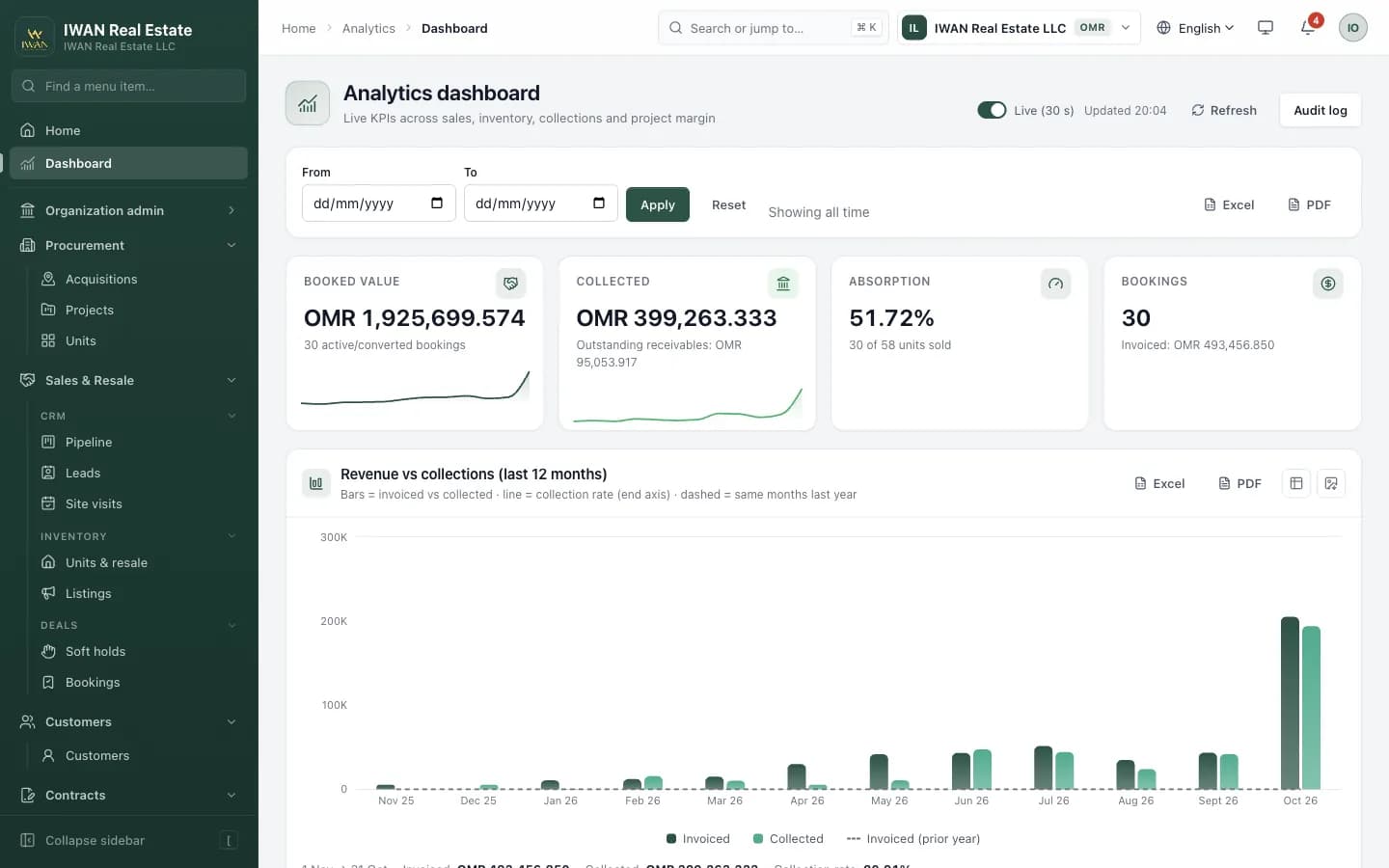Switch chart to table view icon
This screenshot has width=1389, height=868.
coord(1296,483)
